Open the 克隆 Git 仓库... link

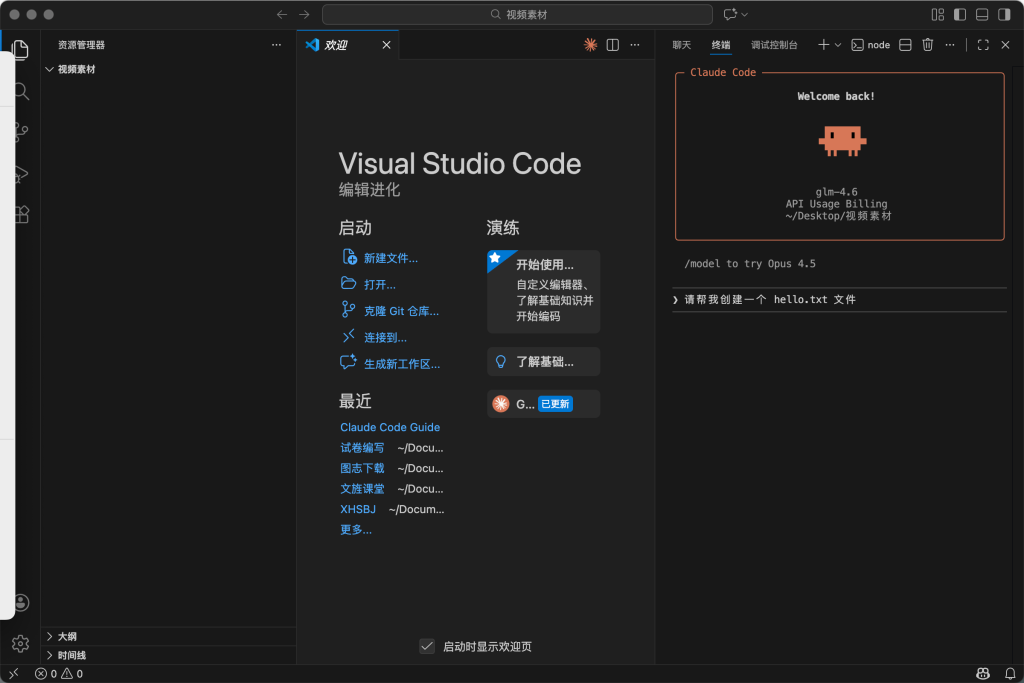tap(401, 311)
